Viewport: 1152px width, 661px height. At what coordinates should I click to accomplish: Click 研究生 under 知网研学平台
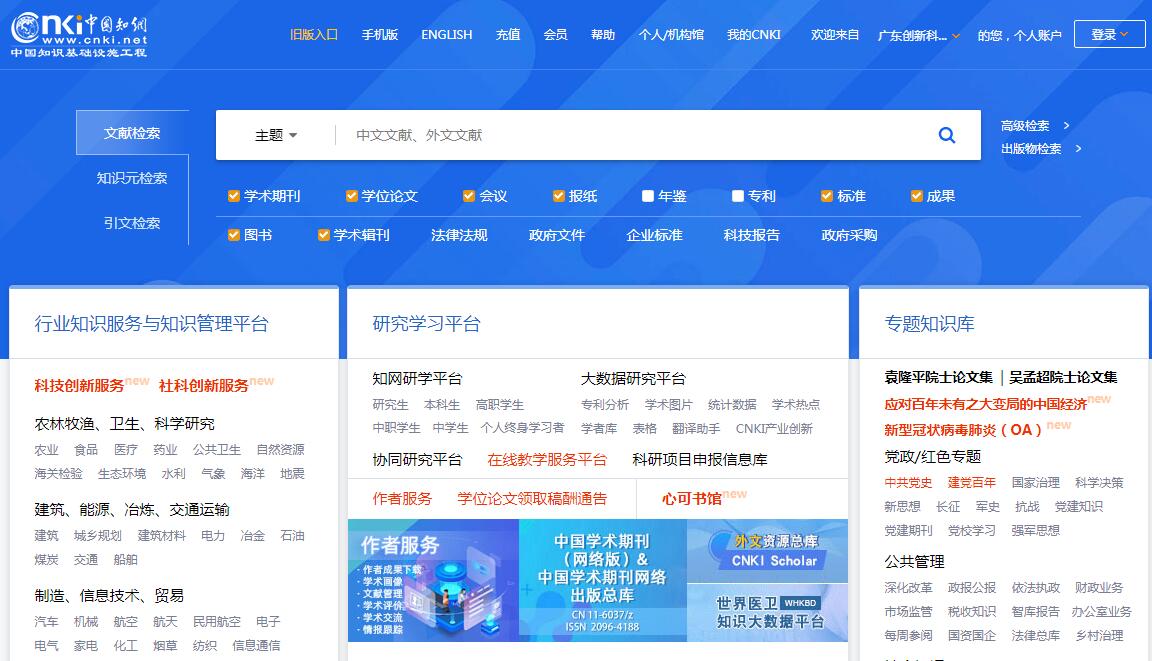390,405
